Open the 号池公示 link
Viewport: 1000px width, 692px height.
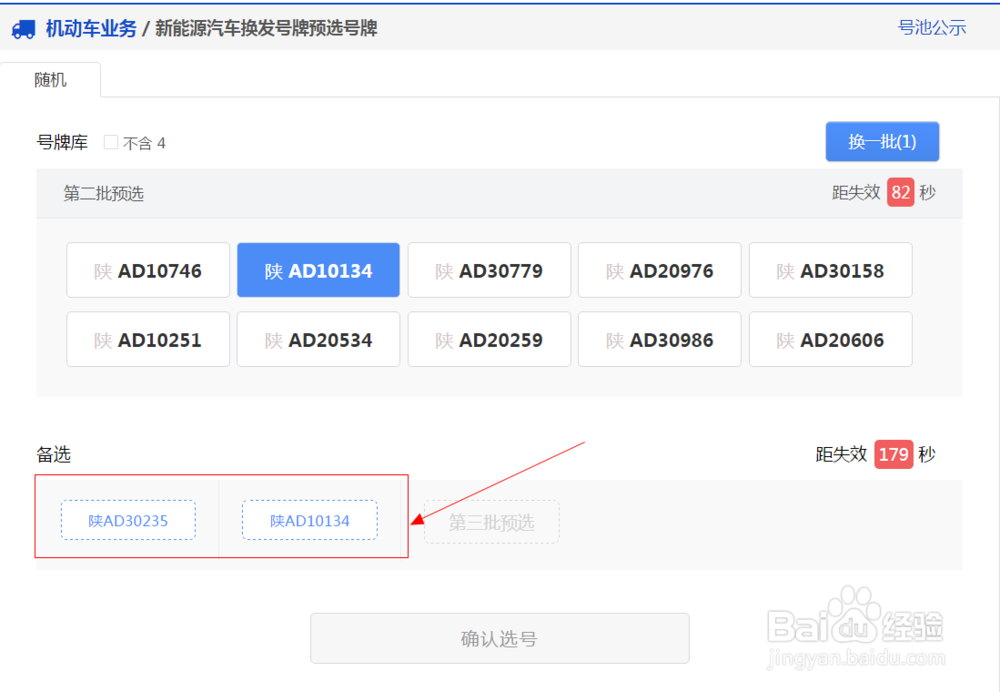(932, 29)
